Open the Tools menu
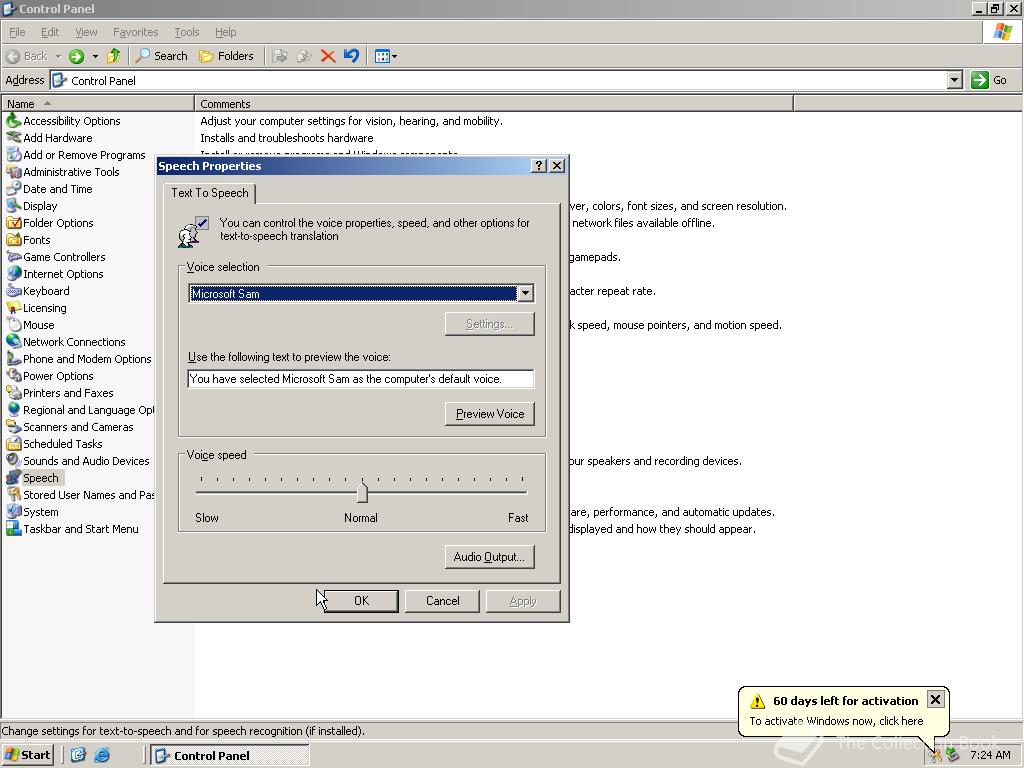The height and width of the screenshot is (768, 1024). pyautogui.click(x=186, y=32)
